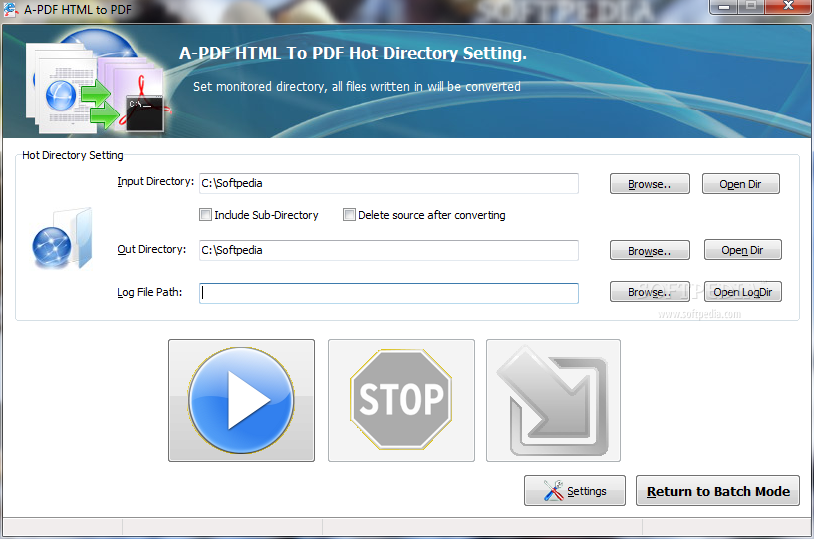Viewport: 814px width, 539px height.
Task: Click the 'Hot Directory Setting' group title
Action: pyautogui.click(x=73, y=155)
